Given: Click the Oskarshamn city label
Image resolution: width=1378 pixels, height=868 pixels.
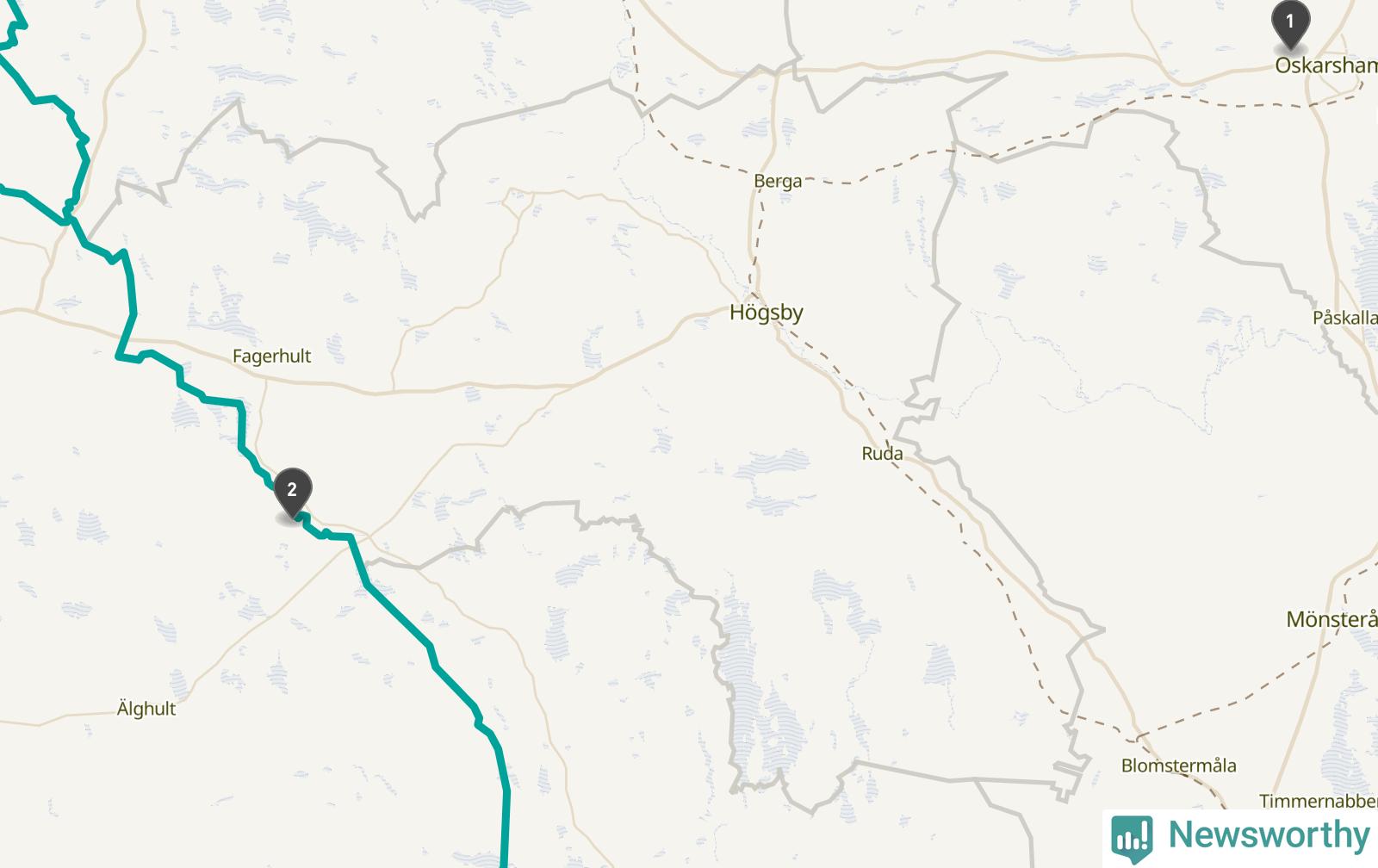Looking at the screenshot, I should tap(1325, 65).
